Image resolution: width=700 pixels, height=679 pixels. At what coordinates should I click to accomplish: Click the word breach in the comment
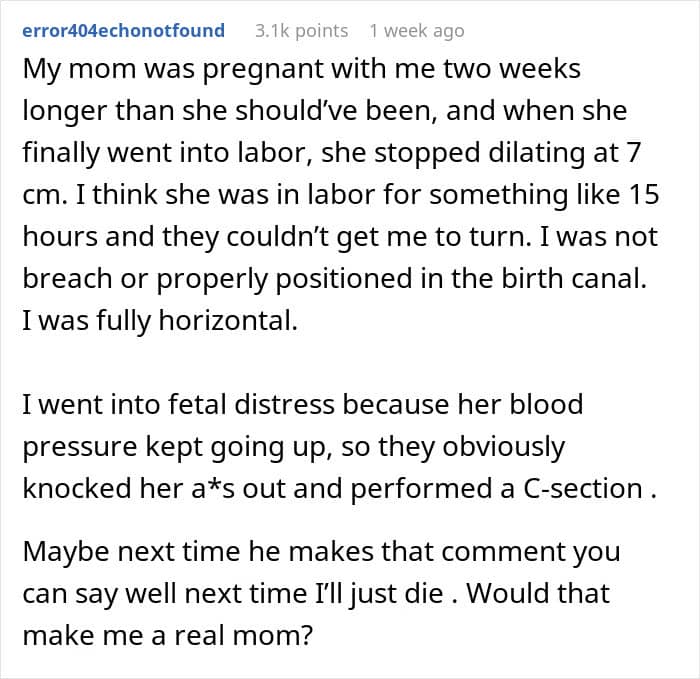point(67,279)
